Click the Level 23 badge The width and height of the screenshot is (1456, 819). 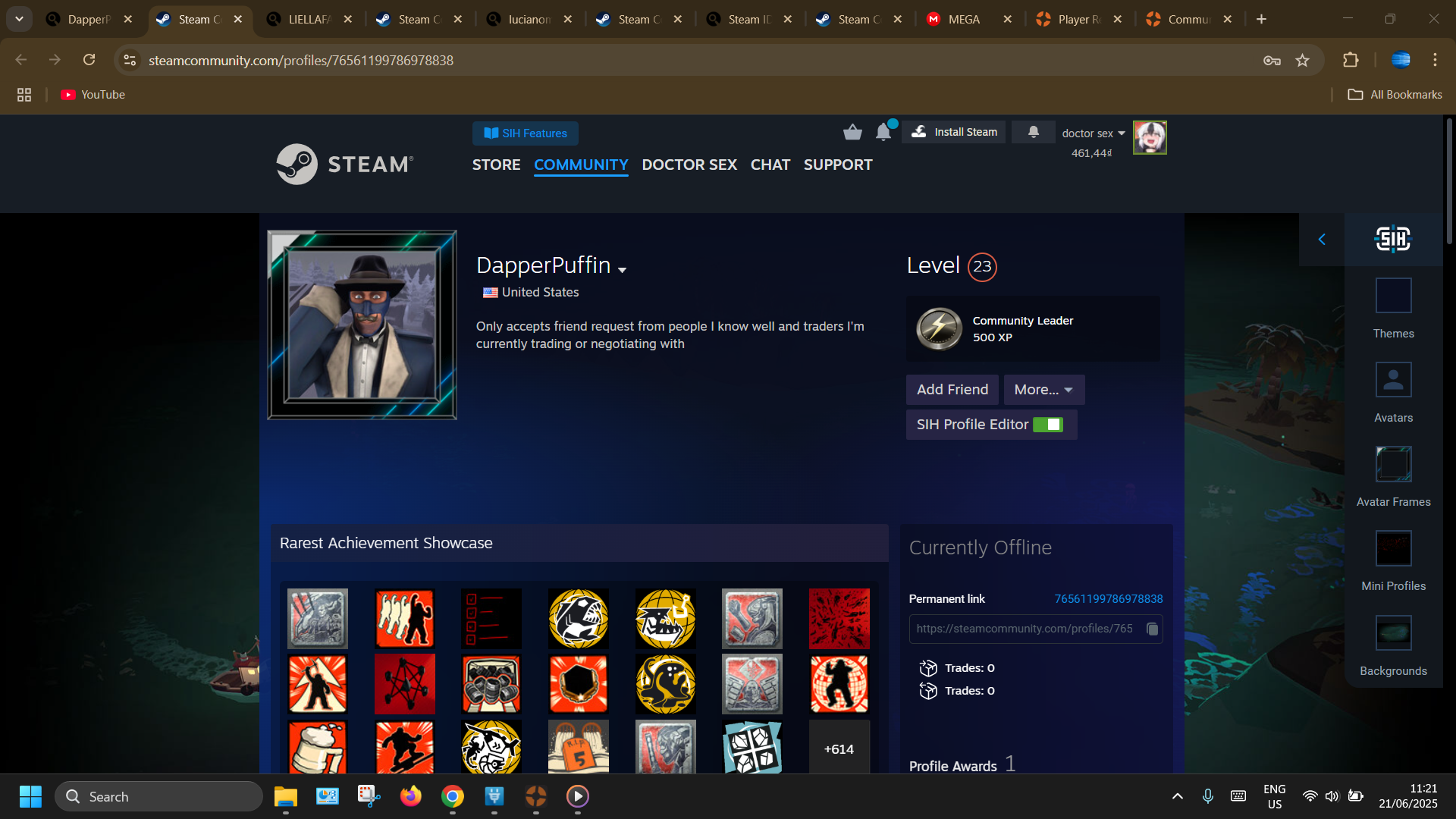tap(982, 267)
